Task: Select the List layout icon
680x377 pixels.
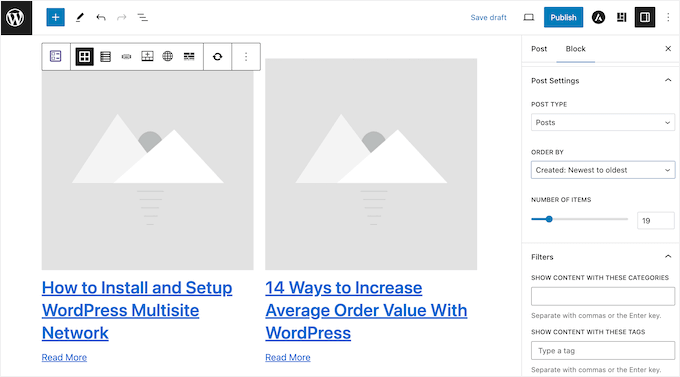Action: click(105, 56)
